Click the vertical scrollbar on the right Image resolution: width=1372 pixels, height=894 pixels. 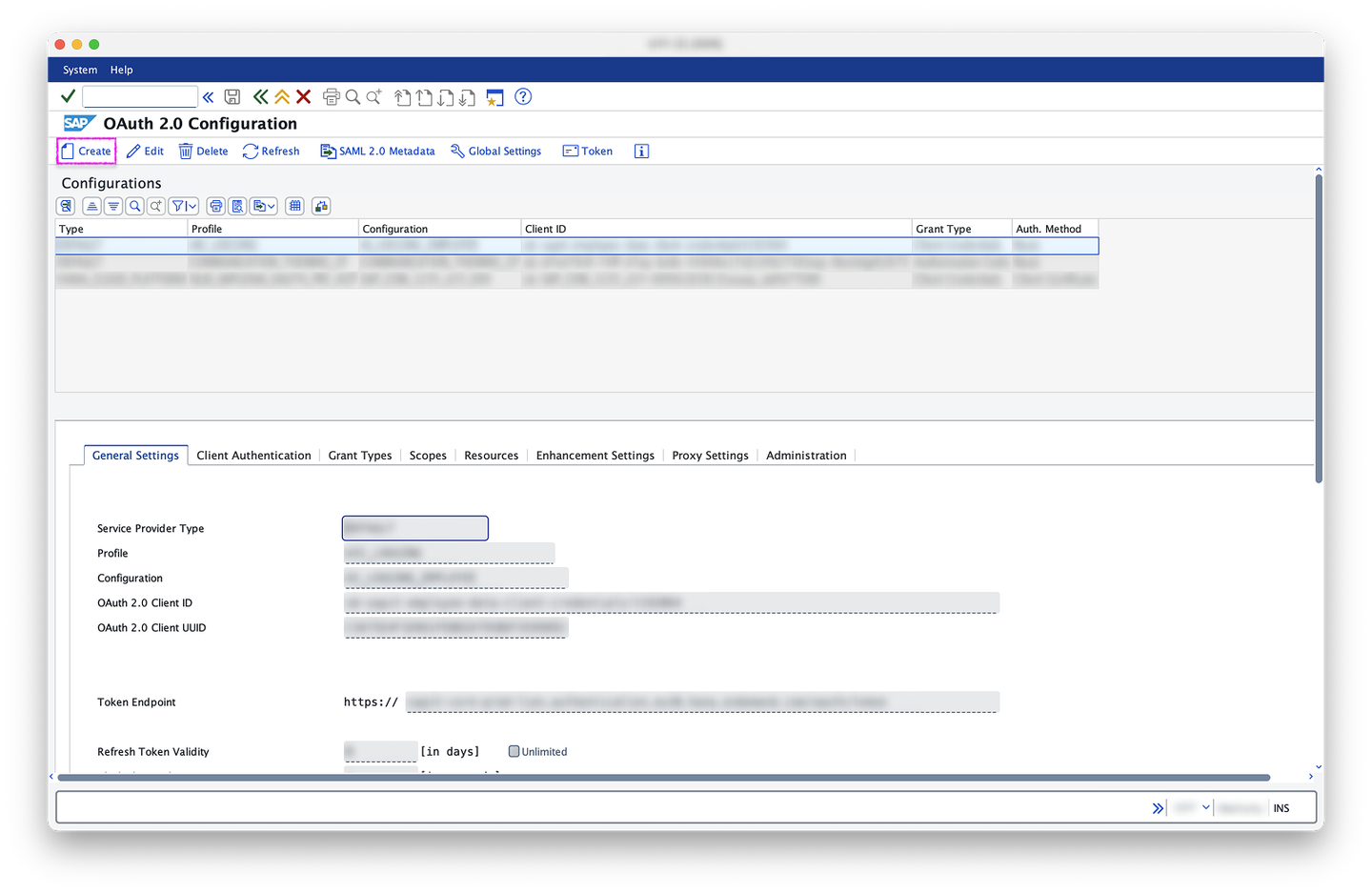point(1319,329)
